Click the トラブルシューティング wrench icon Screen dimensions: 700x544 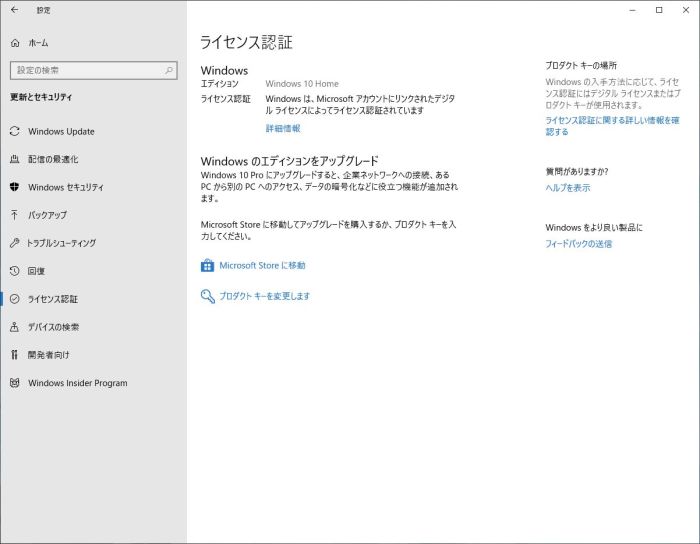pos(15,243)
